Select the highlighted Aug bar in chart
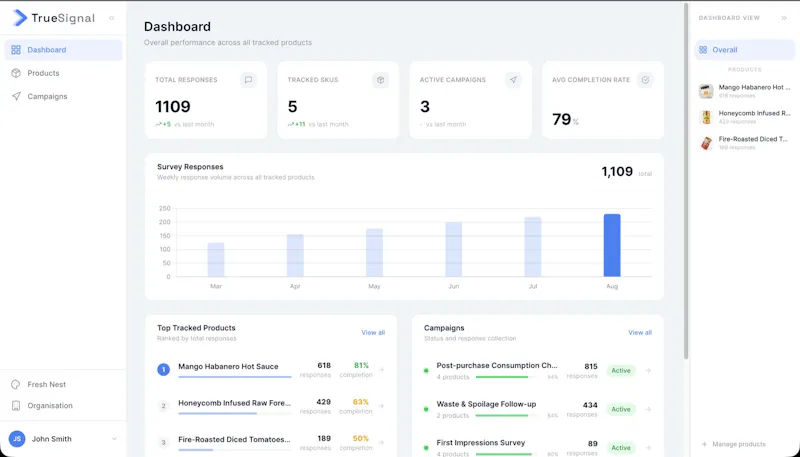 (x=612, y=245)
